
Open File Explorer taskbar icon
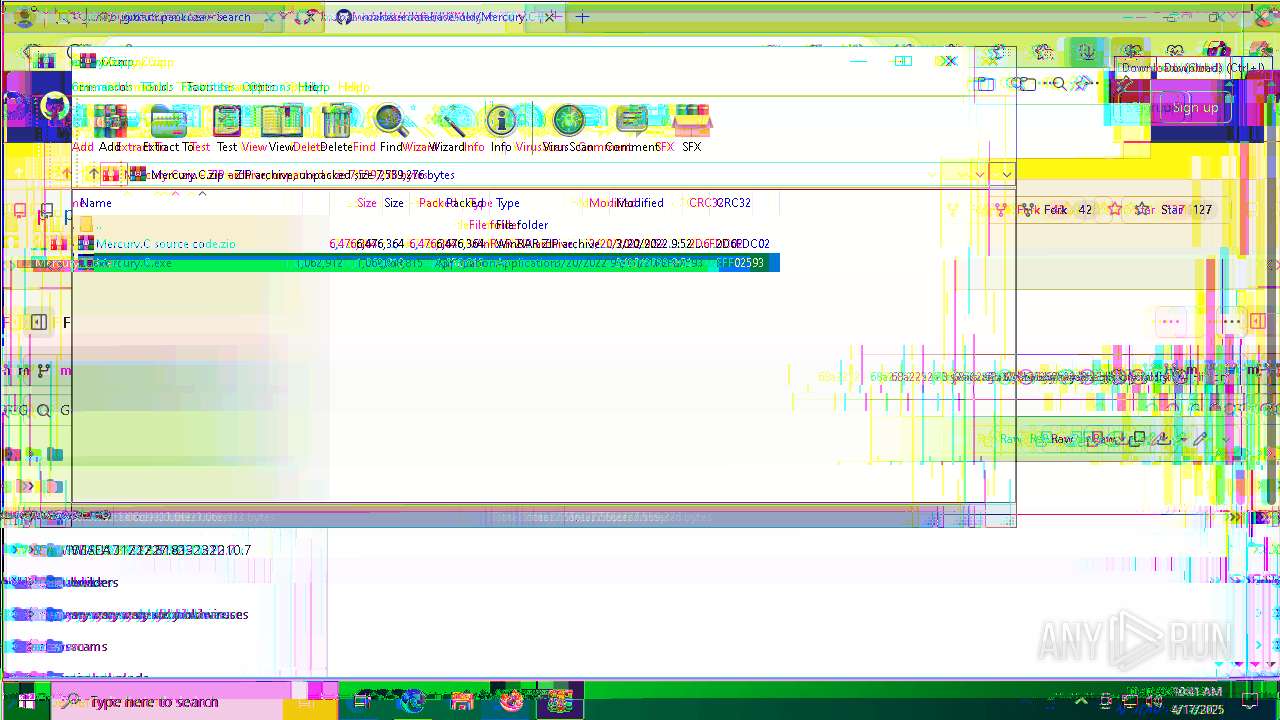461,702
